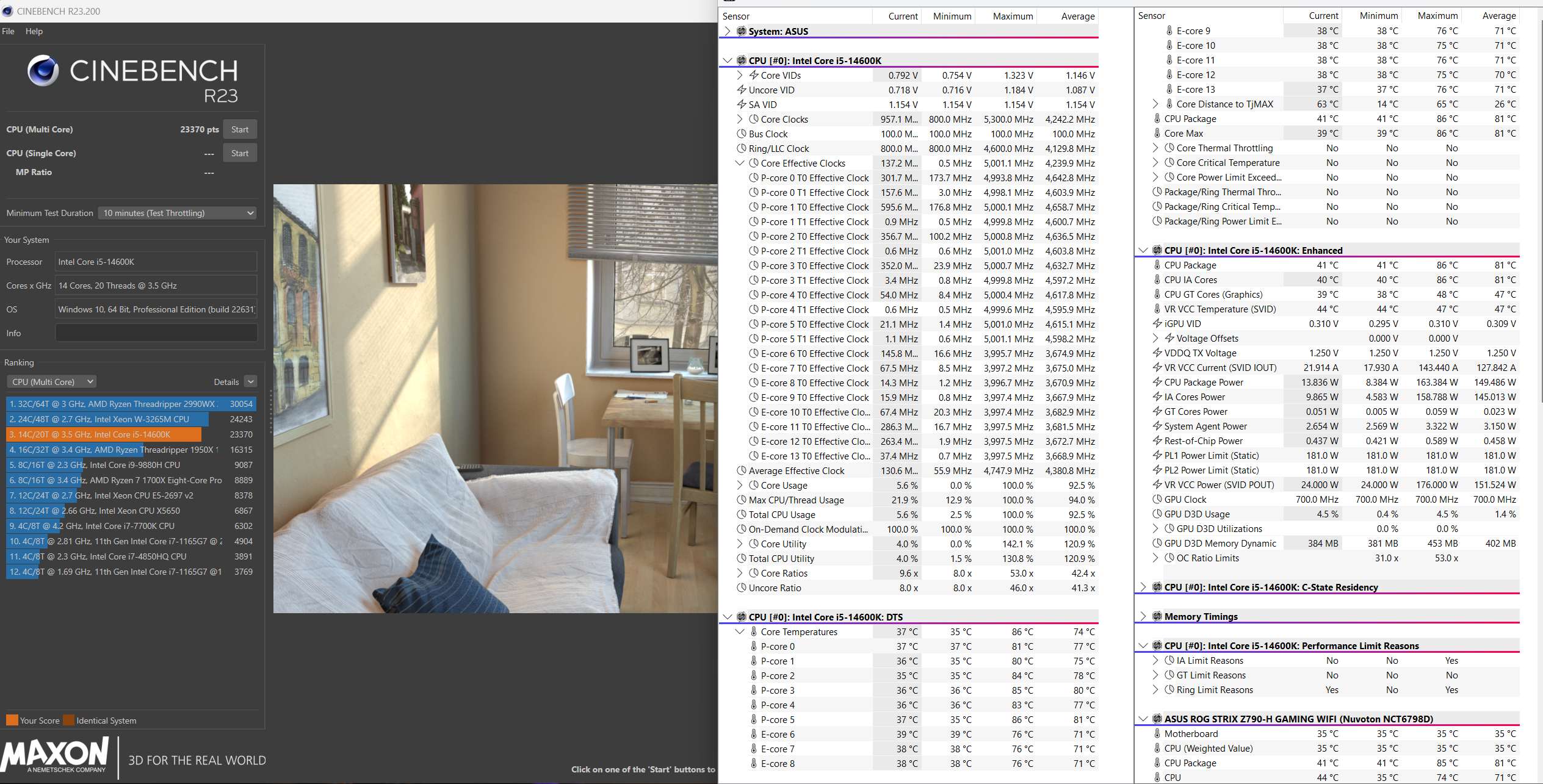This screenshot has height=784, width=1543.
Task: Click the Performance Limit Reasons chip icon
Action: tap(1157, 646)
